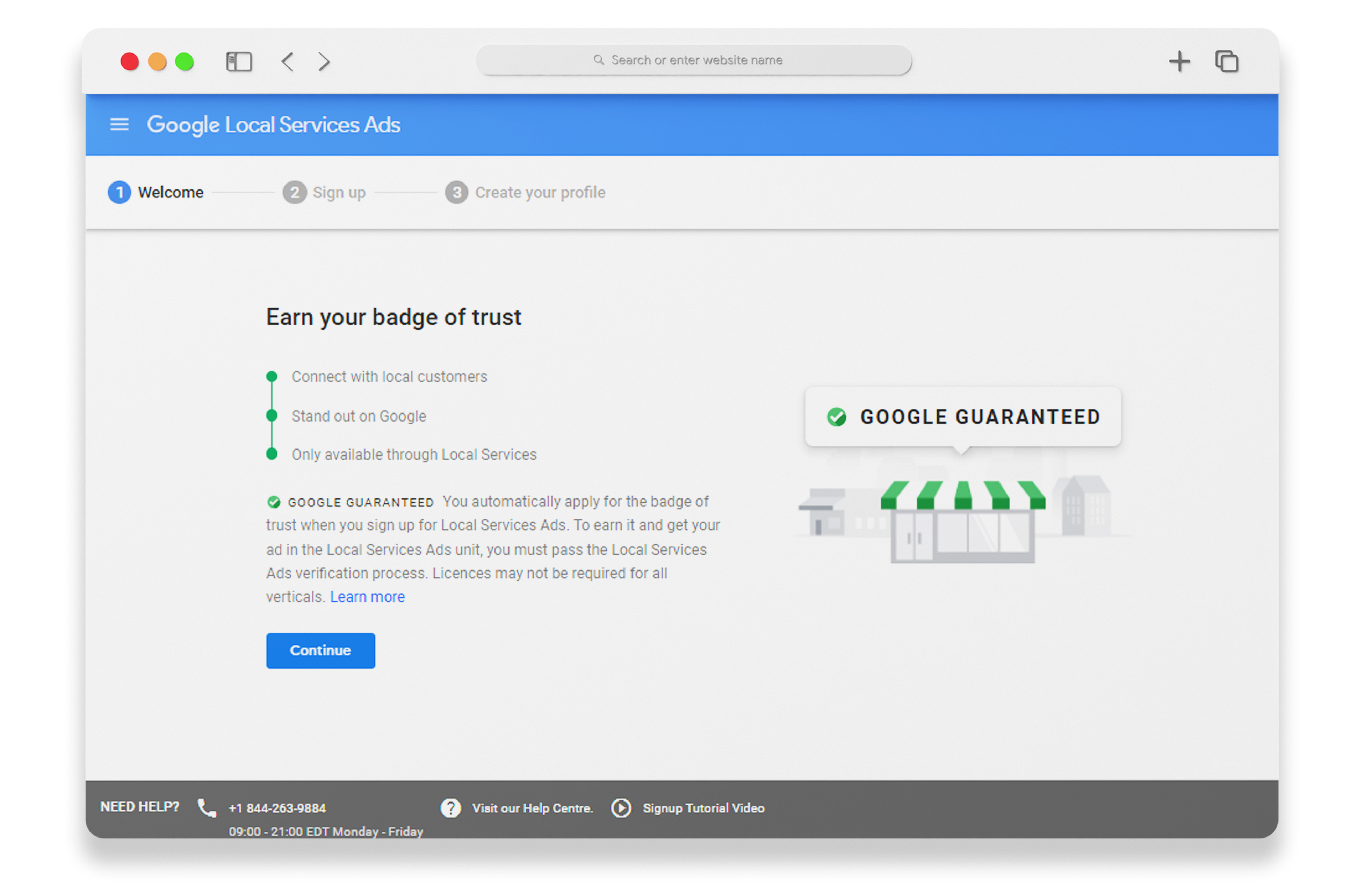Open the Learn more link
Screen dimensions: 1372x884
367,597
